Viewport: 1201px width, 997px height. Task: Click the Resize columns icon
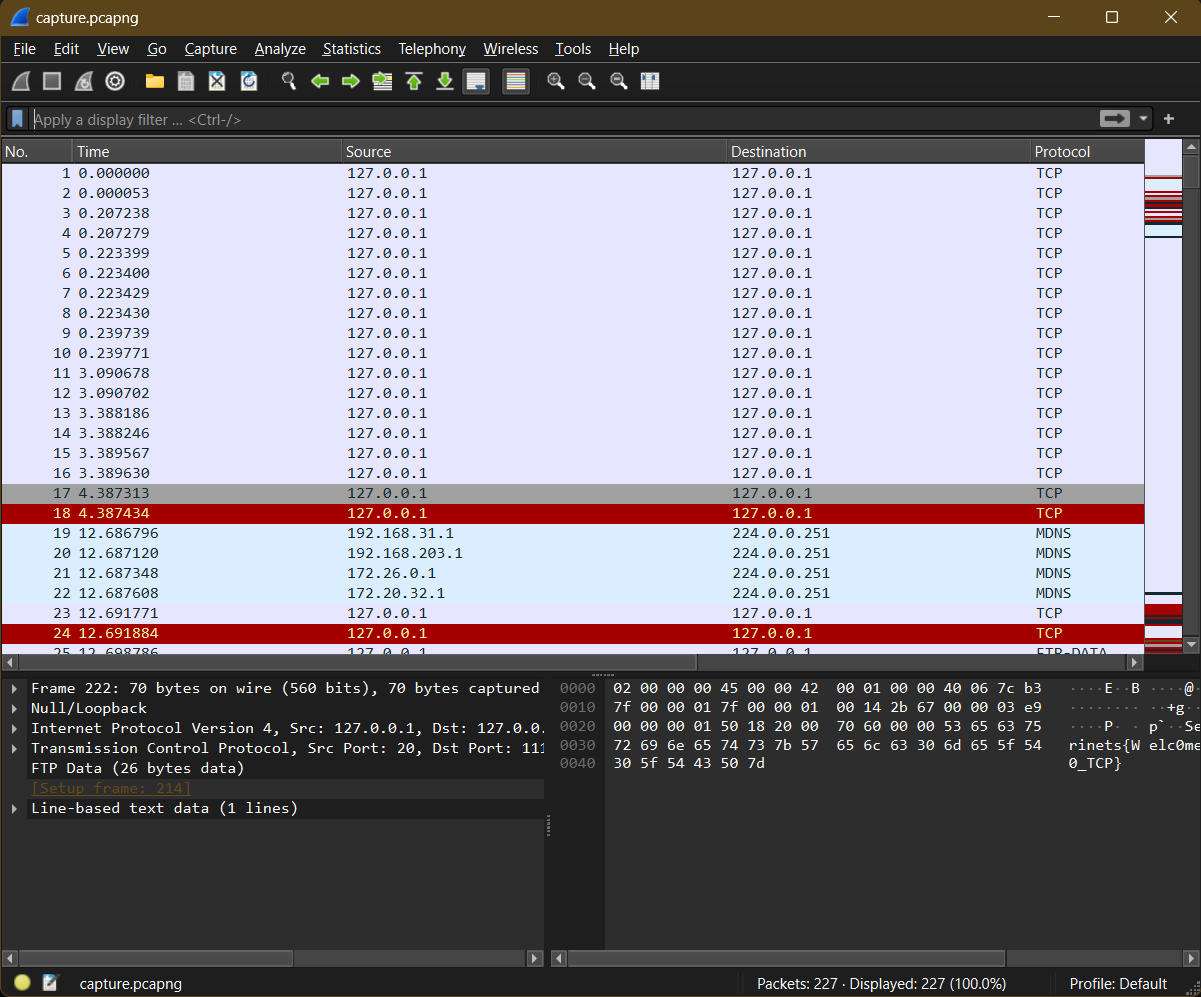(650, 81)
